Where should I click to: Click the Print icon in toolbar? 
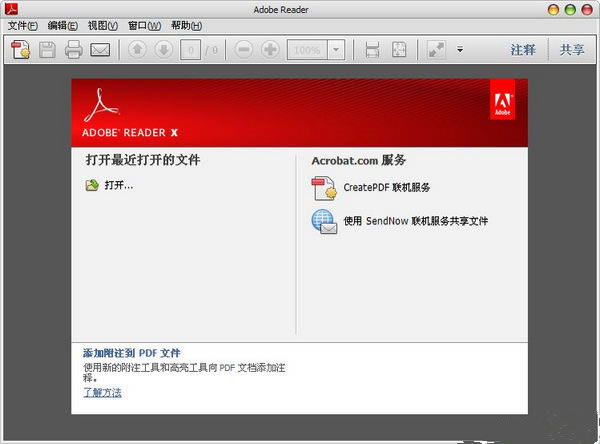pos(73,50)
